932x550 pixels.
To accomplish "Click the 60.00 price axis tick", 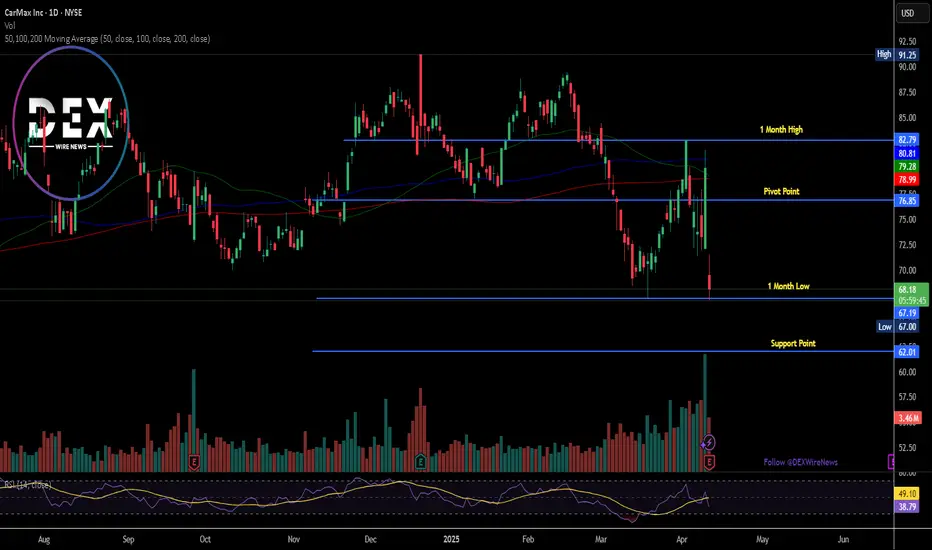I will 907,372.
